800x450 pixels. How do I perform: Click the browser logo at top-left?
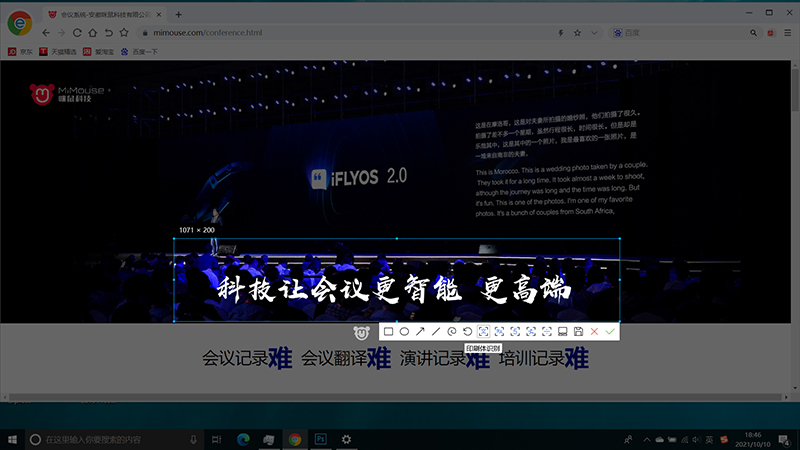click(x=19, y=23)
